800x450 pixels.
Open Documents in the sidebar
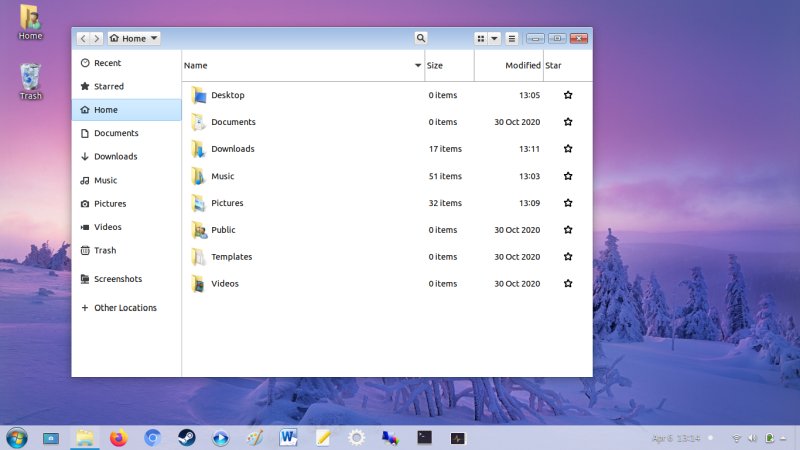click(x=127, y=133)
